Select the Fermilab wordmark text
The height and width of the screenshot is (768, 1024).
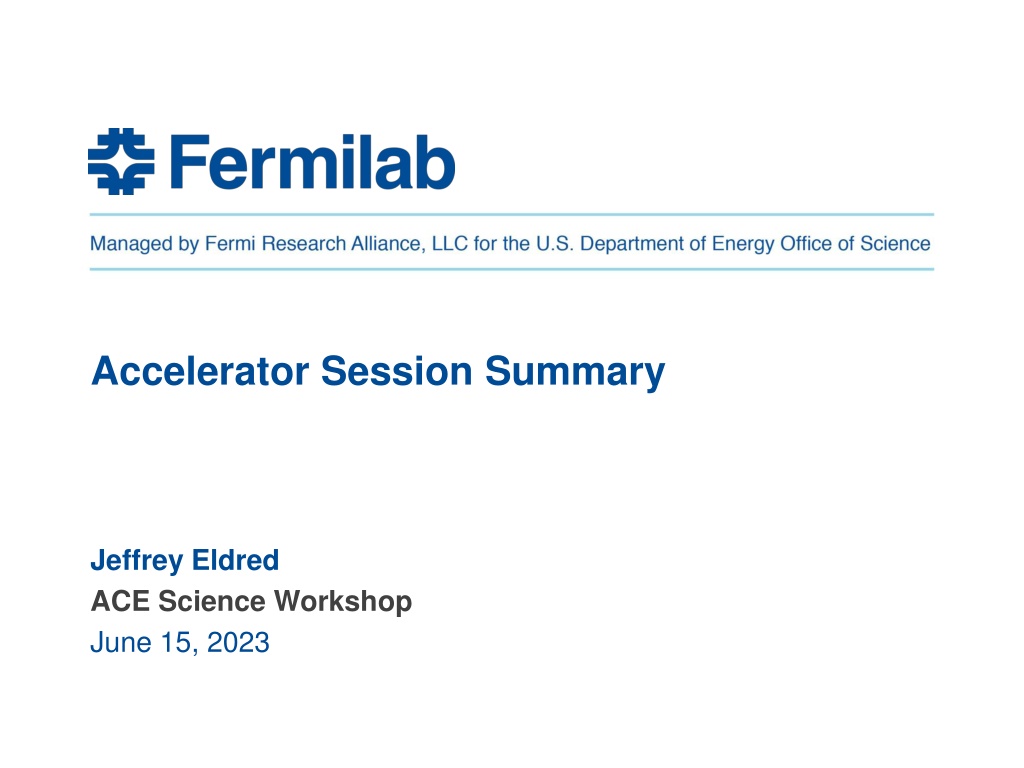[x=312, y=162]
